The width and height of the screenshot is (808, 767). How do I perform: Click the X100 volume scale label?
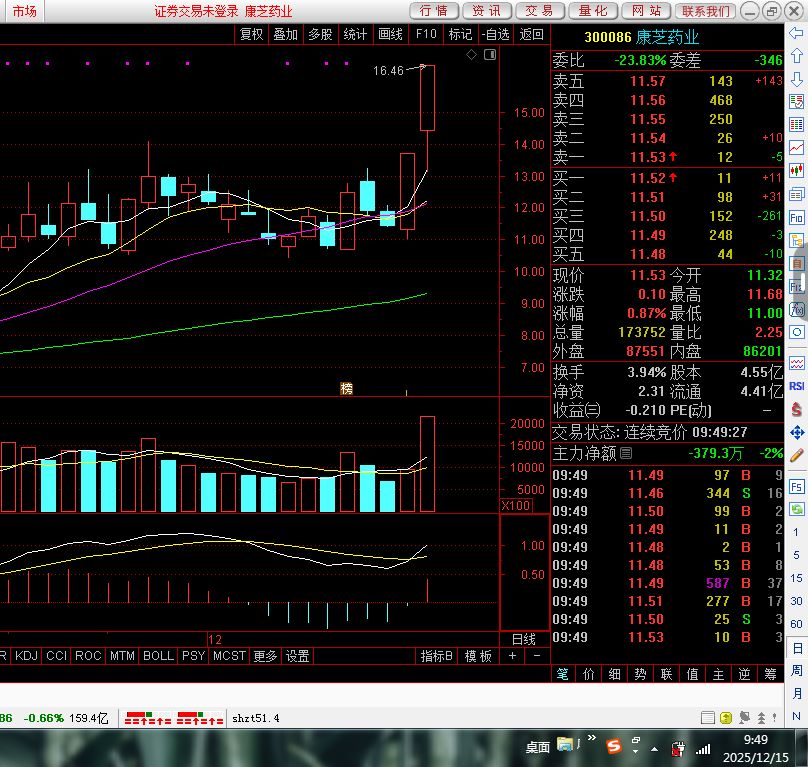coord(516,506)
